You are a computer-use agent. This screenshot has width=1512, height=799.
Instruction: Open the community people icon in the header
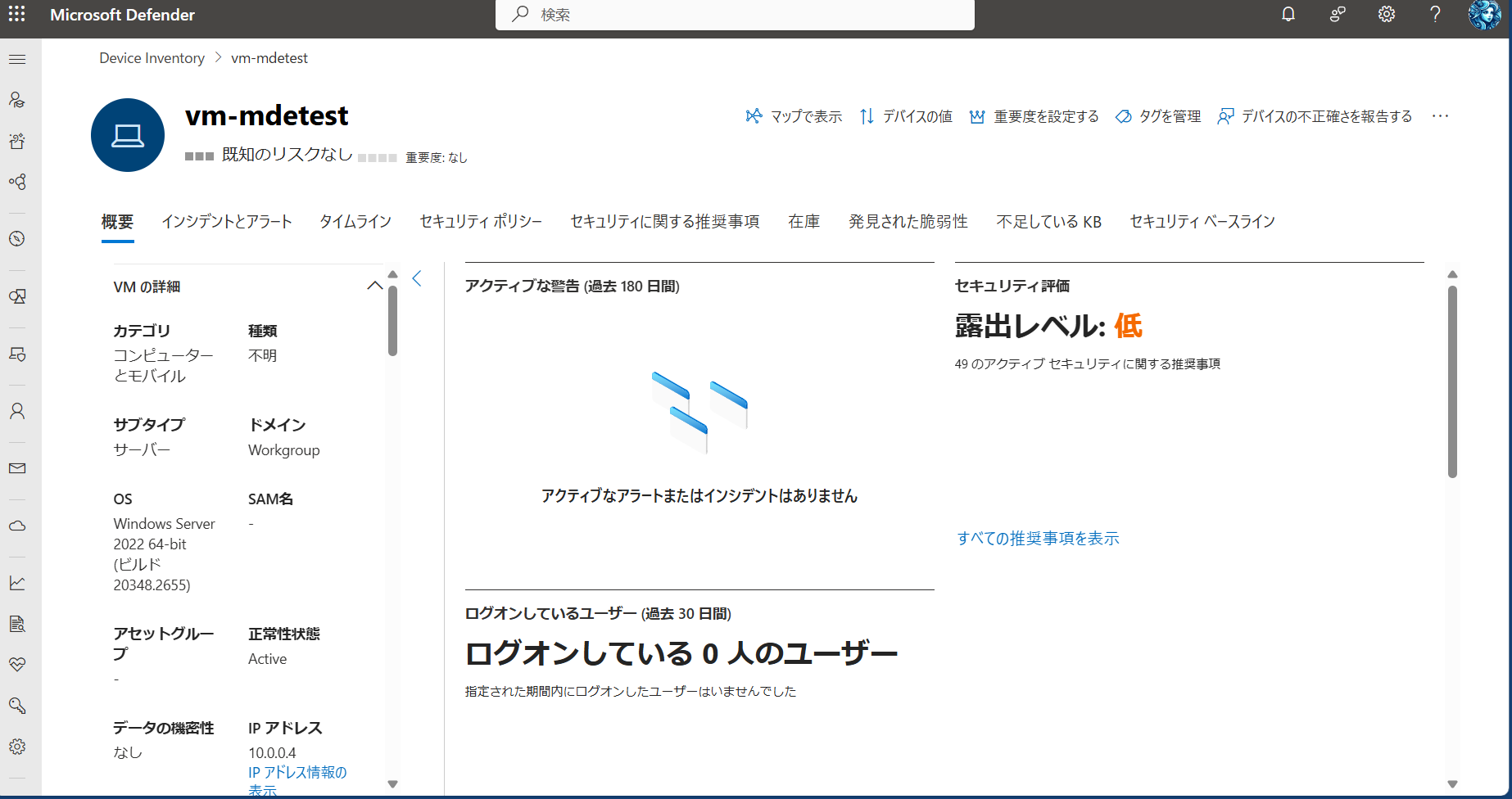[1338, 15]
